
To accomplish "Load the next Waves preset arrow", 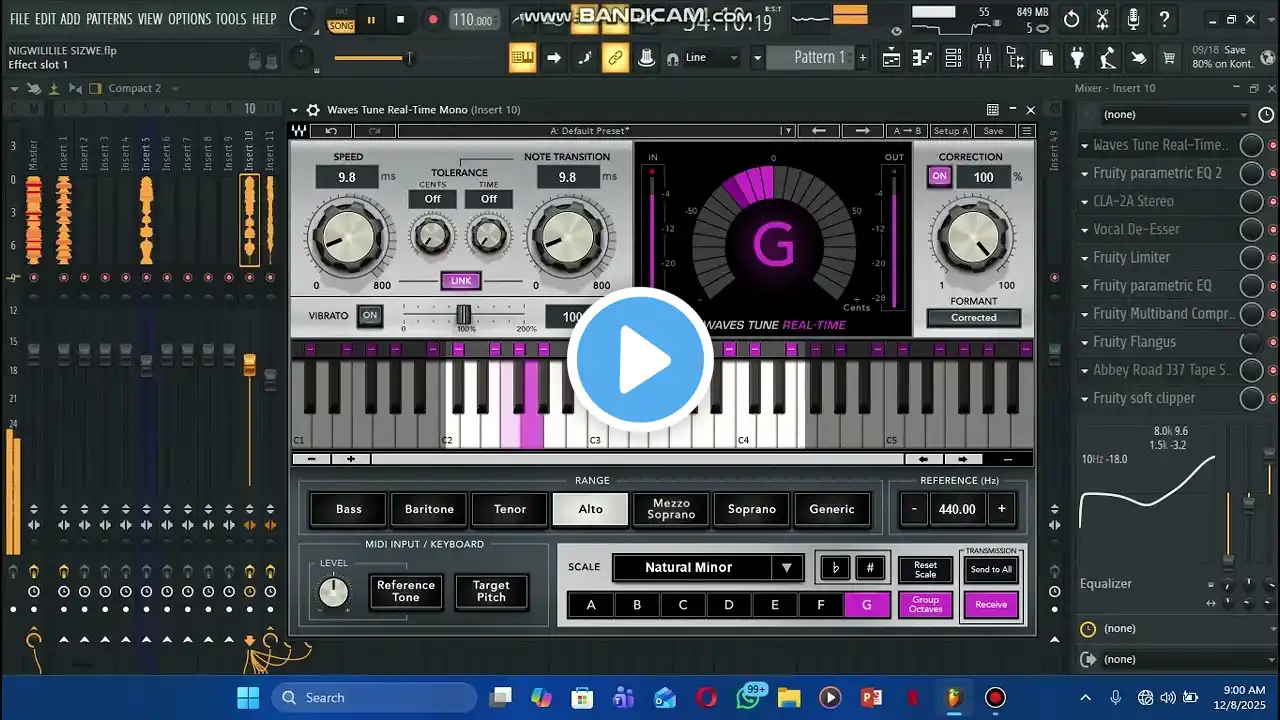I will [862, 131].
